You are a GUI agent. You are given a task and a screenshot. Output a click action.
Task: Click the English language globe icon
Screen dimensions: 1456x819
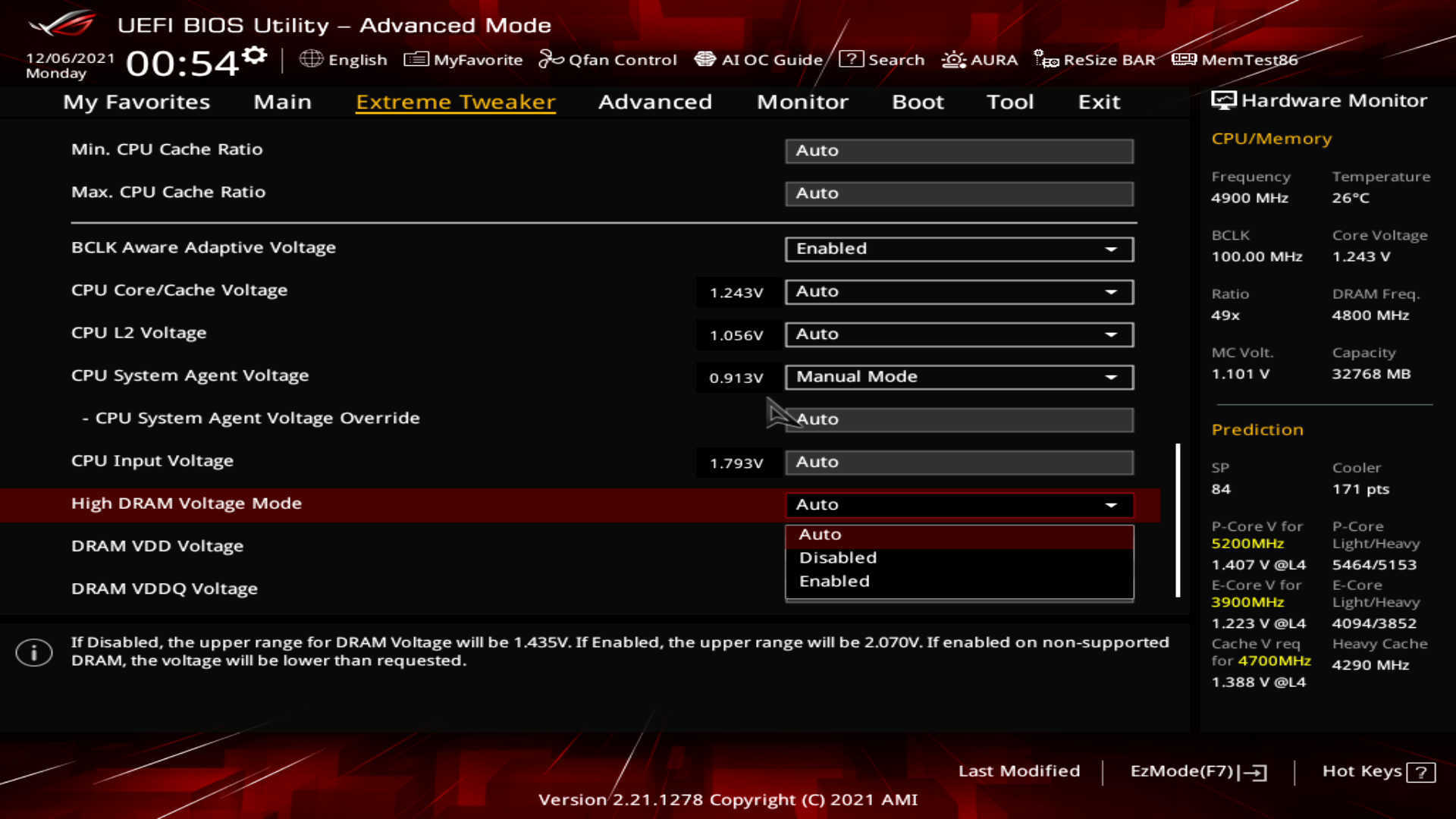311,59
